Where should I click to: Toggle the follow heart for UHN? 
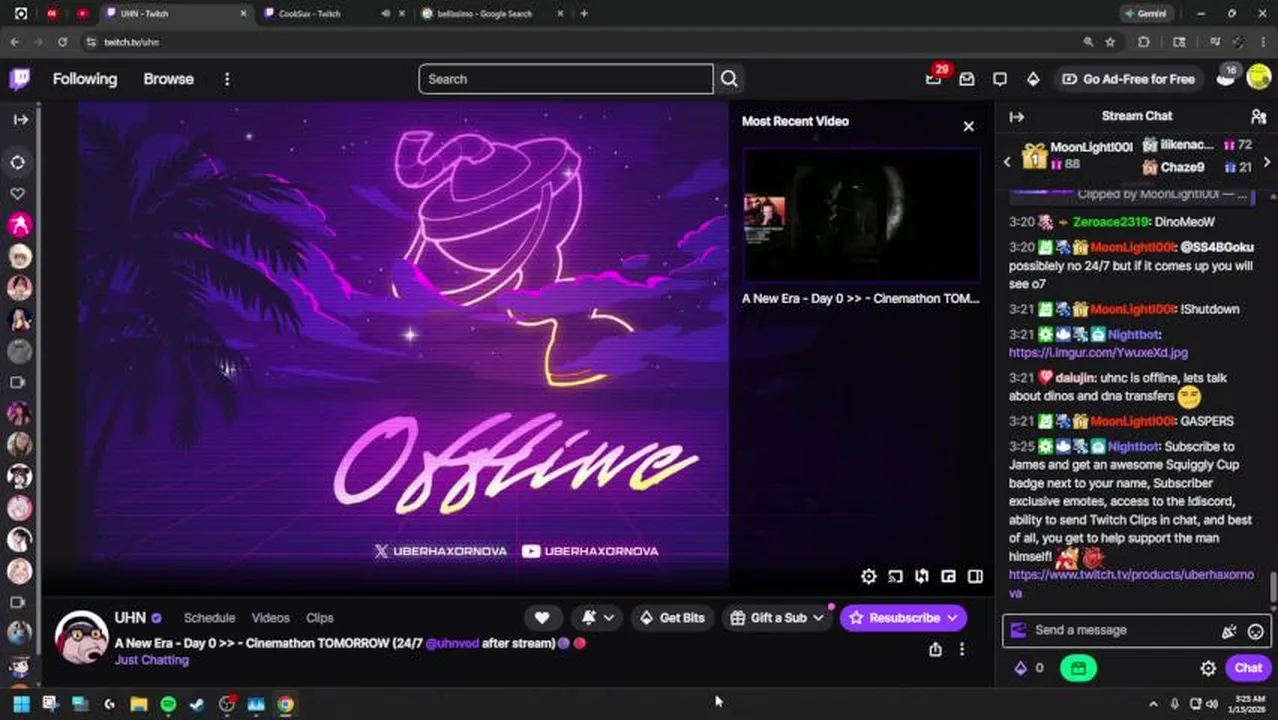(x=542, y=618)
